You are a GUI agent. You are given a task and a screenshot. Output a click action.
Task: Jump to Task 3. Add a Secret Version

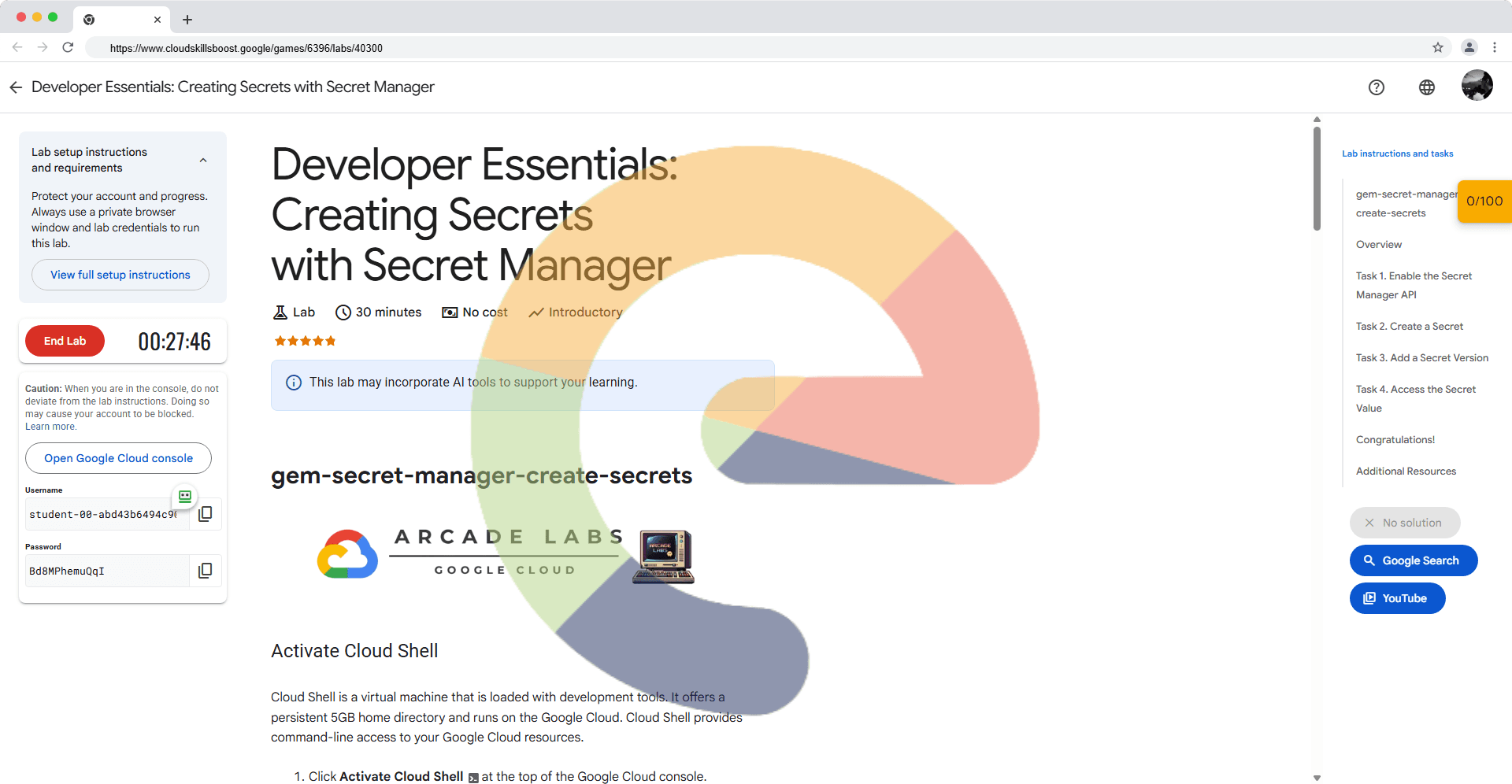click(x=1422, y=358)
